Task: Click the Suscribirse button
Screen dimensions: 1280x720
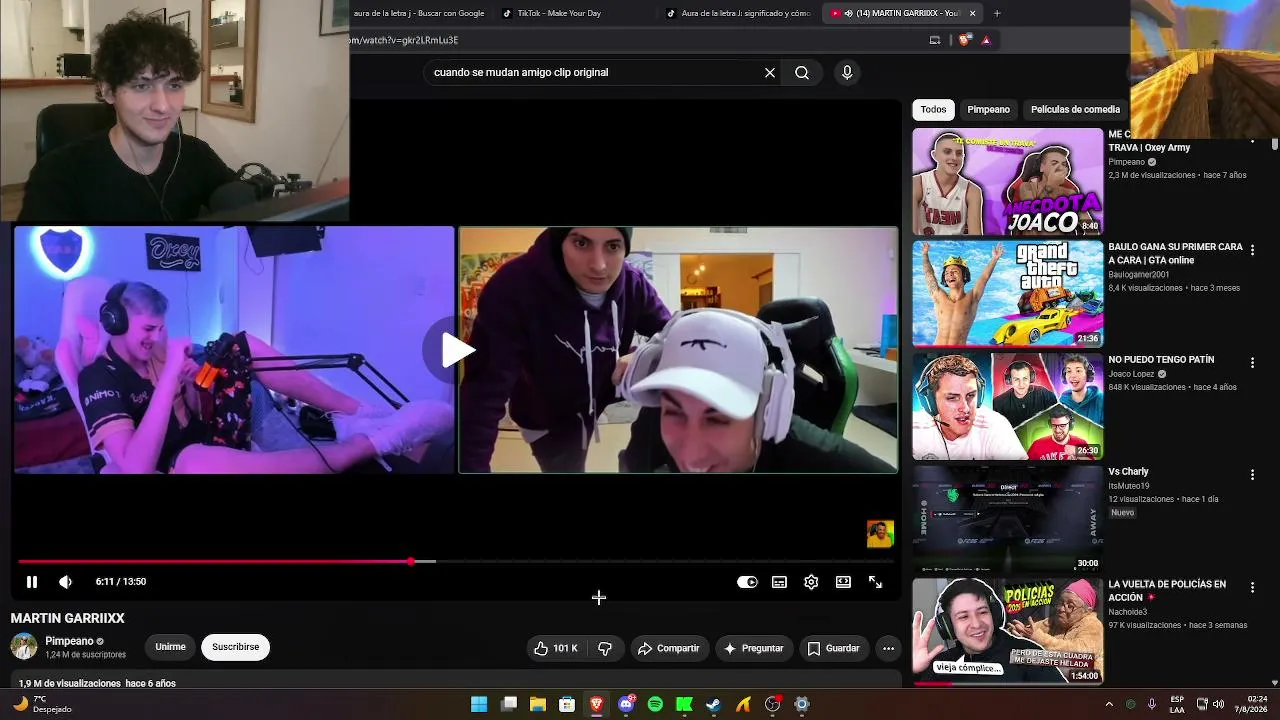Action: 235,647
